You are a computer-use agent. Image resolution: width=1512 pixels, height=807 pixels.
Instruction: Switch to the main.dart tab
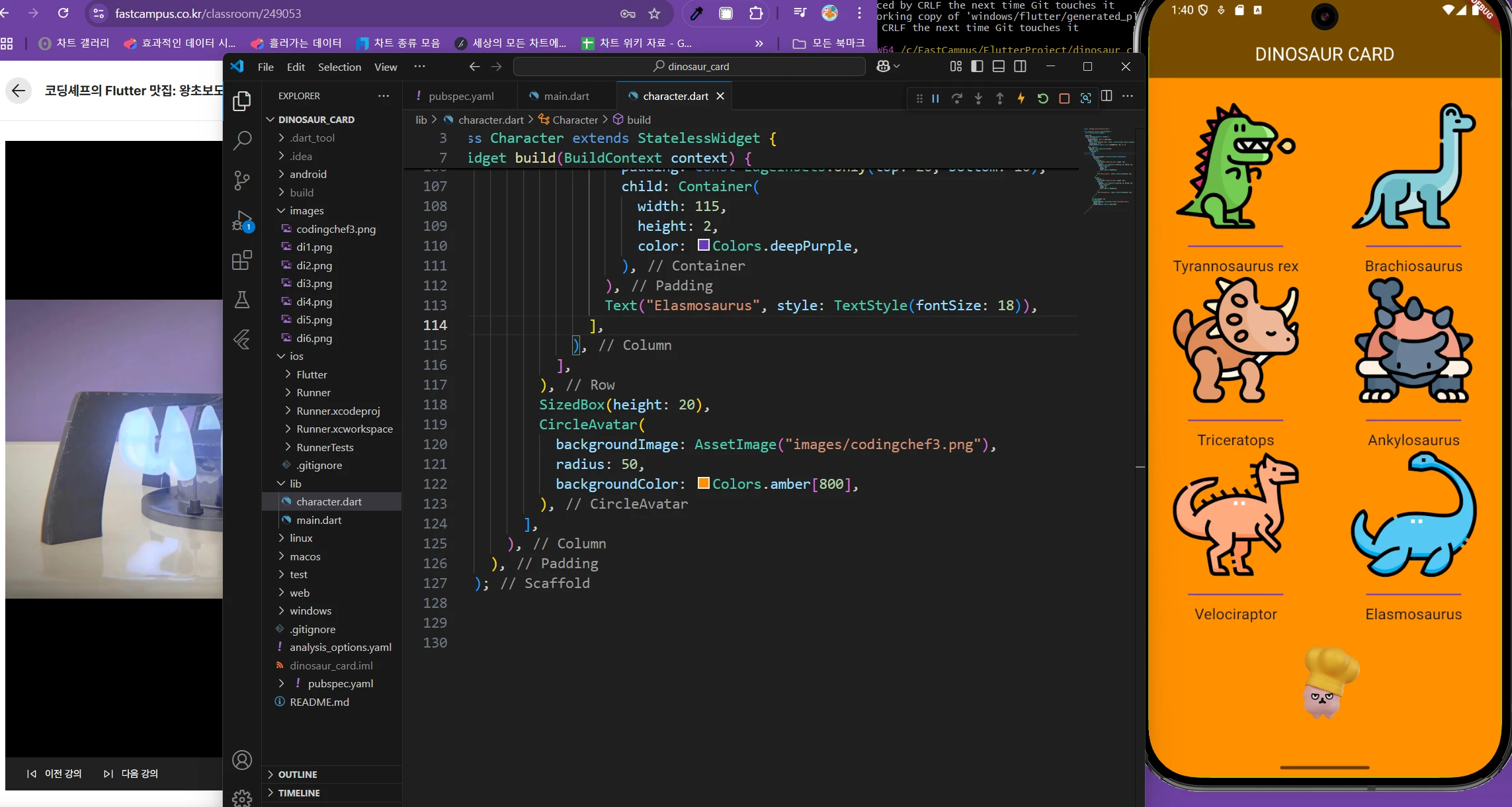coord(567,96)
